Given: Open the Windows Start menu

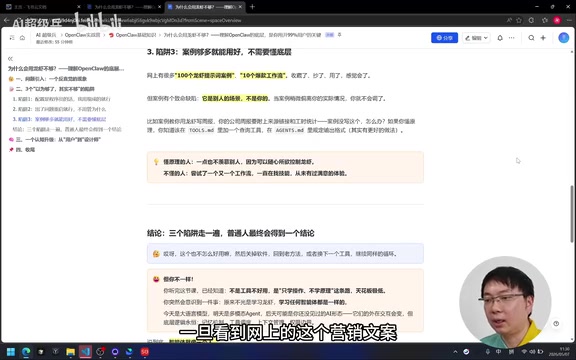Looking at the screenshot, I should pyautogui.click(x=11, y=352).
